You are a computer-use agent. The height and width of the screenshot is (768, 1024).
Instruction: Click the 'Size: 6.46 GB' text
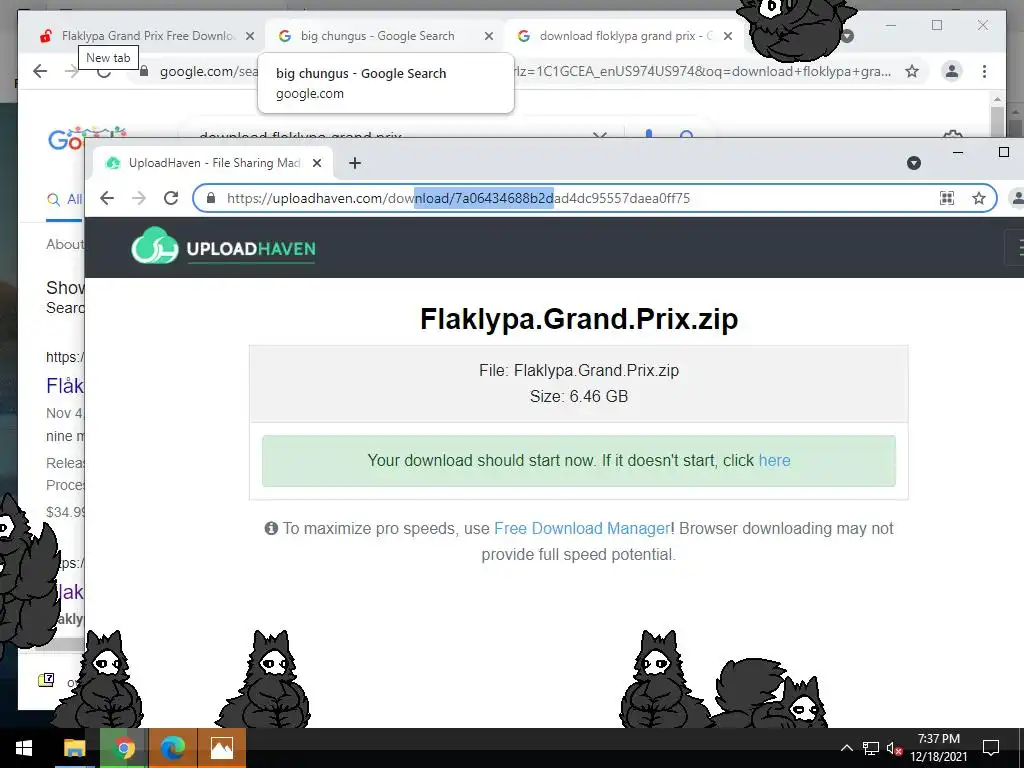pos(579,396)
